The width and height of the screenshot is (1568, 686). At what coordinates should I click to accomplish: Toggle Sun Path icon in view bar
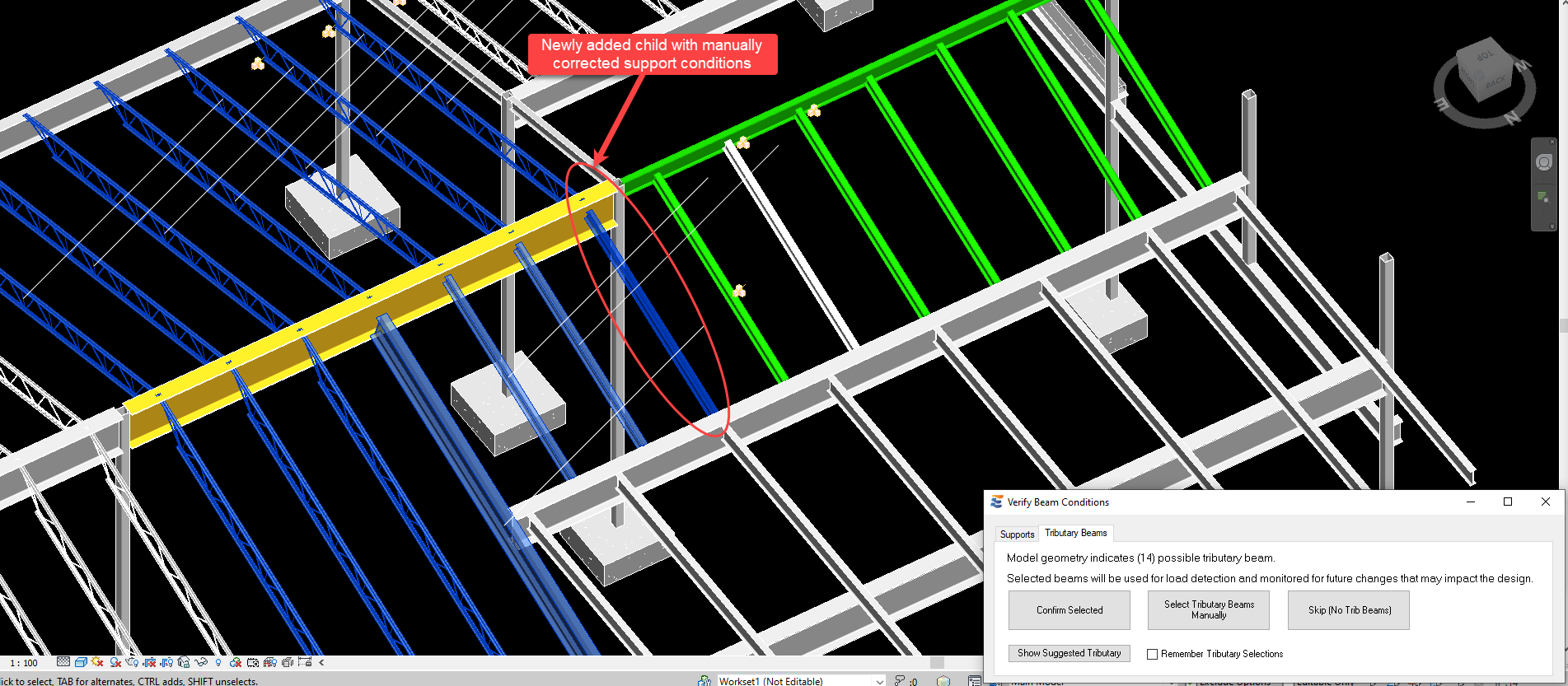pos(97,662)
